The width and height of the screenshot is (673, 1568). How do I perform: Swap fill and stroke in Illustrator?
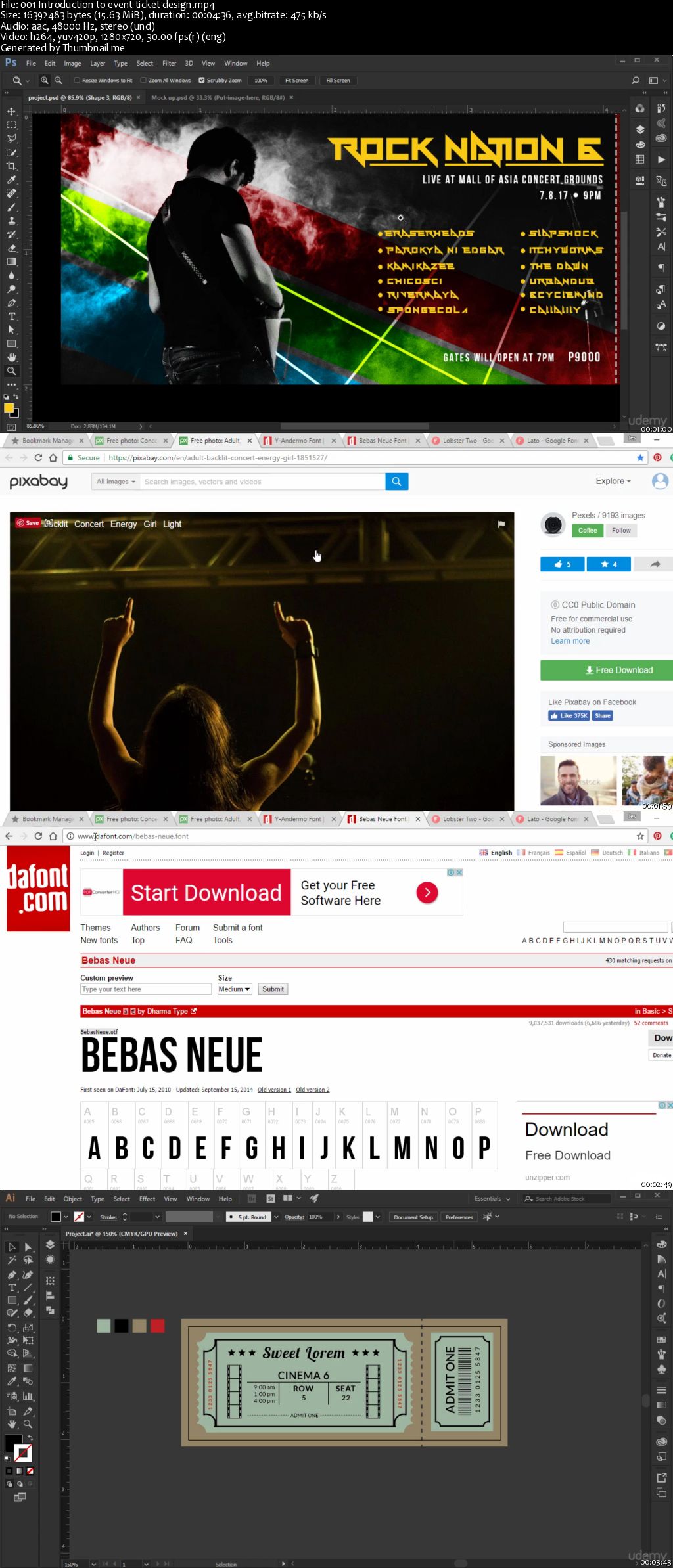point(30,1438)
